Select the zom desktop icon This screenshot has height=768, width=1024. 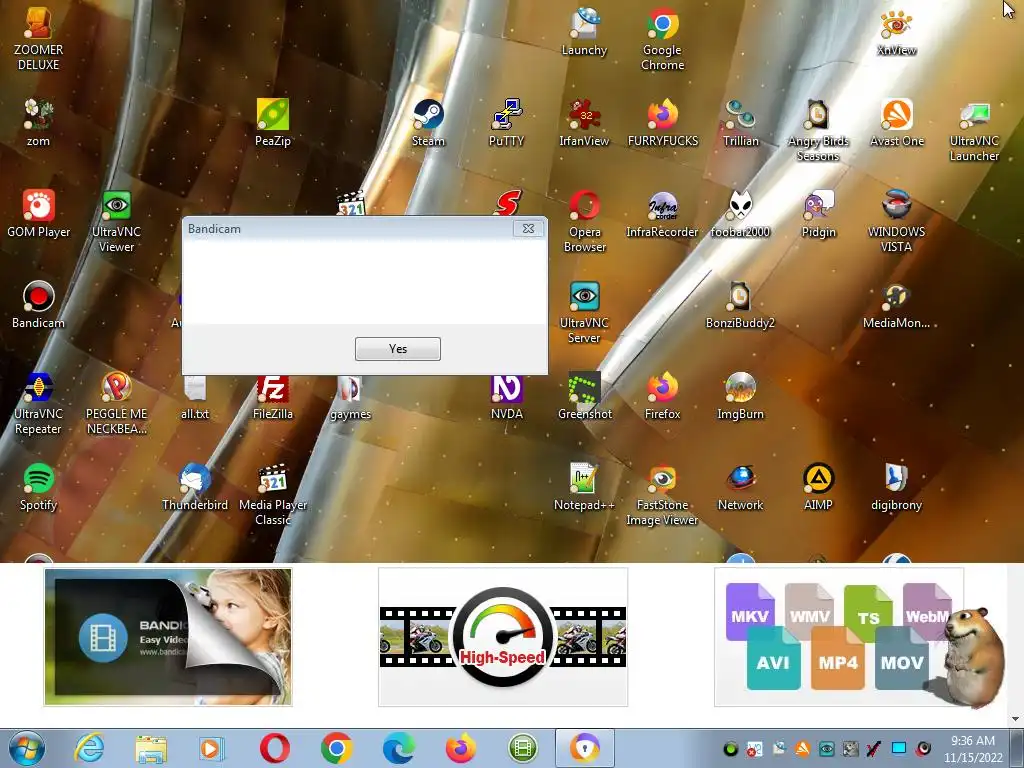click(39, 123)
